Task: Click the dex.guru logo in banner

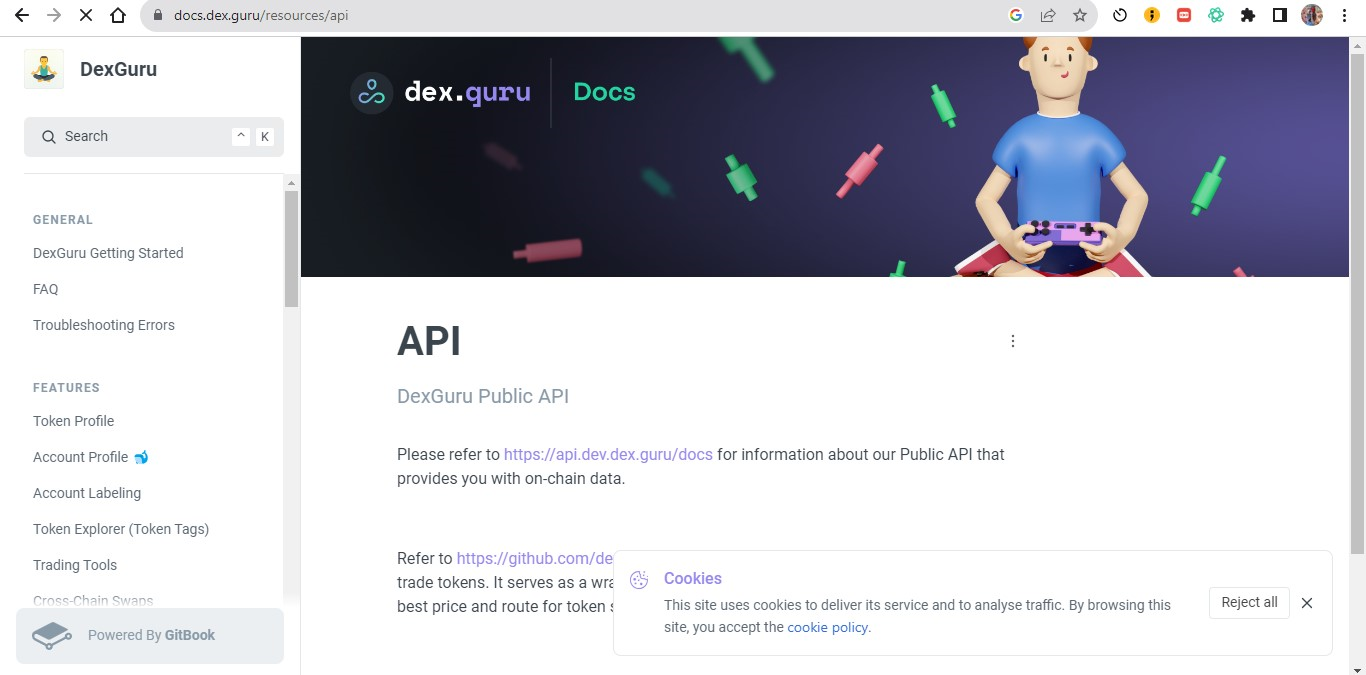Action: pyautogui.click(x=441, y=93)
